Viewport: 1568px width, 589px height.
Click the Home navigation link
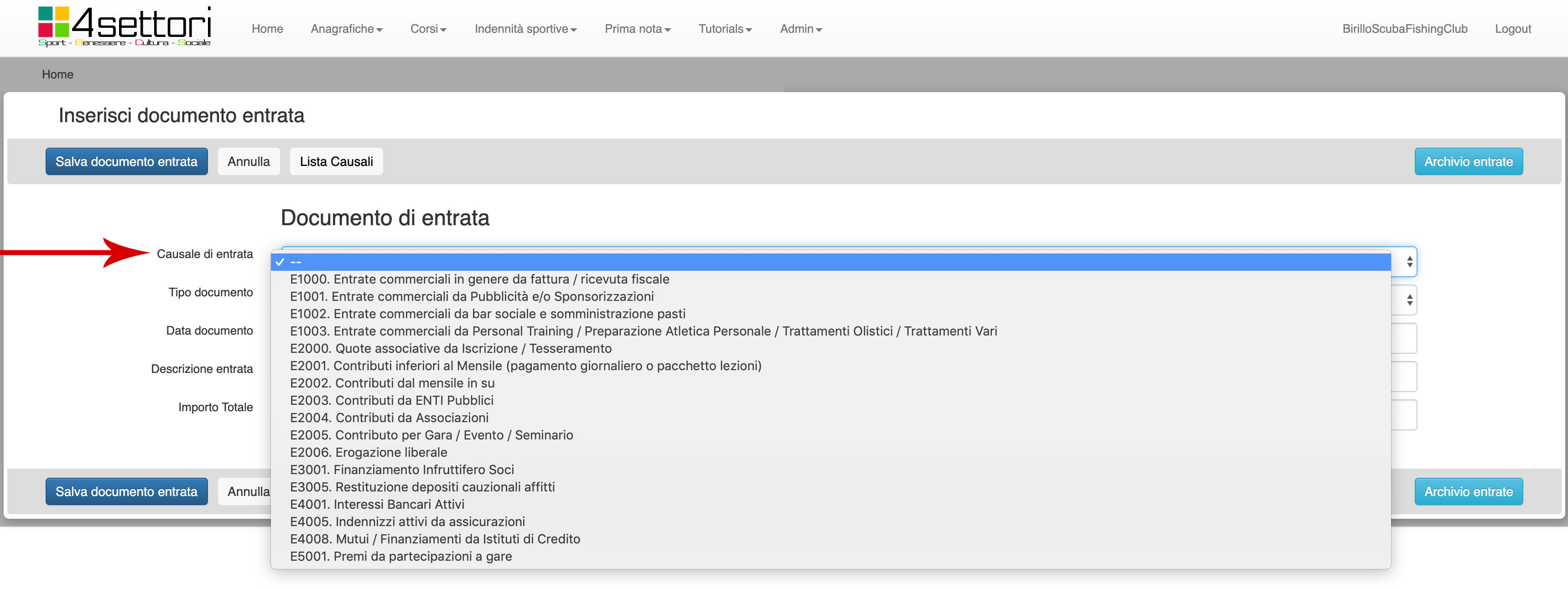[267, 29]
